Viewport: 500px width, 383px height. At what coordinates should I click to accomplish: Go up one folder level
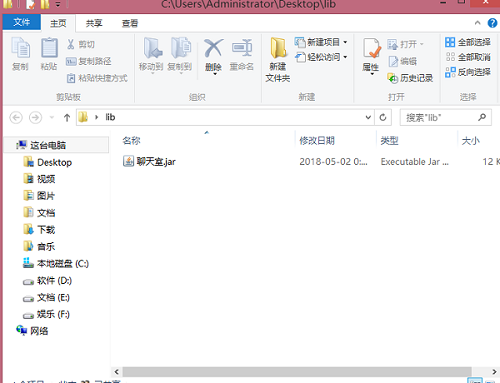click(67, 117)
